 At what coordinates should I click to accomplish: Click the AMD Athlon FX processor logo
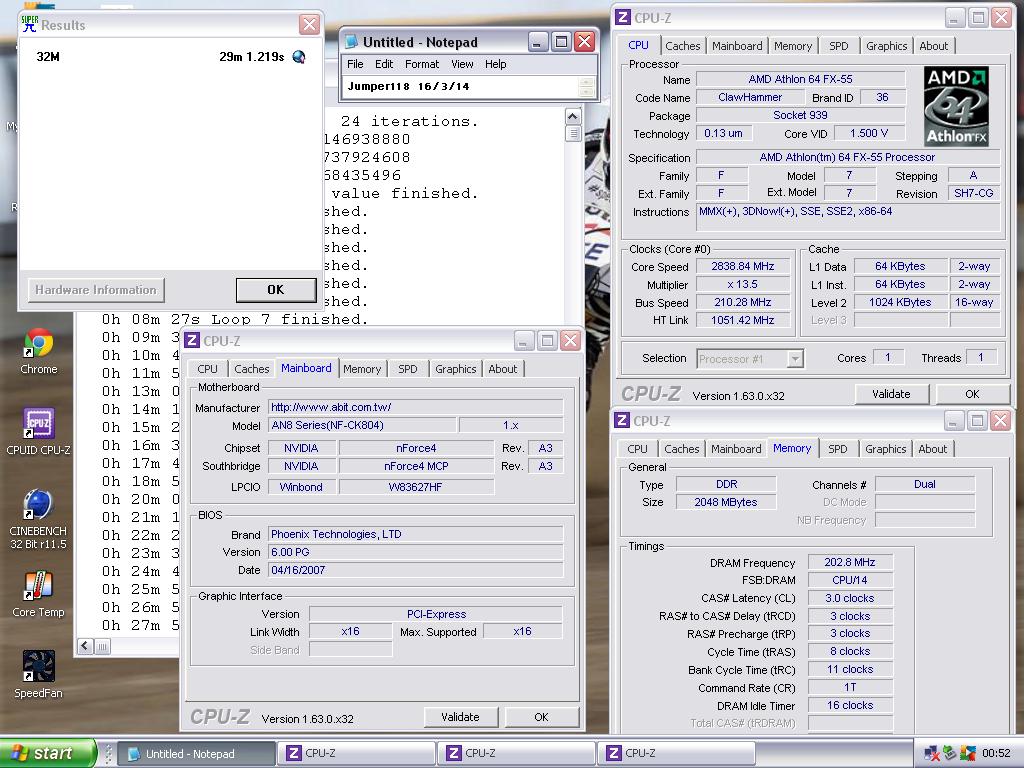point(956,106)
